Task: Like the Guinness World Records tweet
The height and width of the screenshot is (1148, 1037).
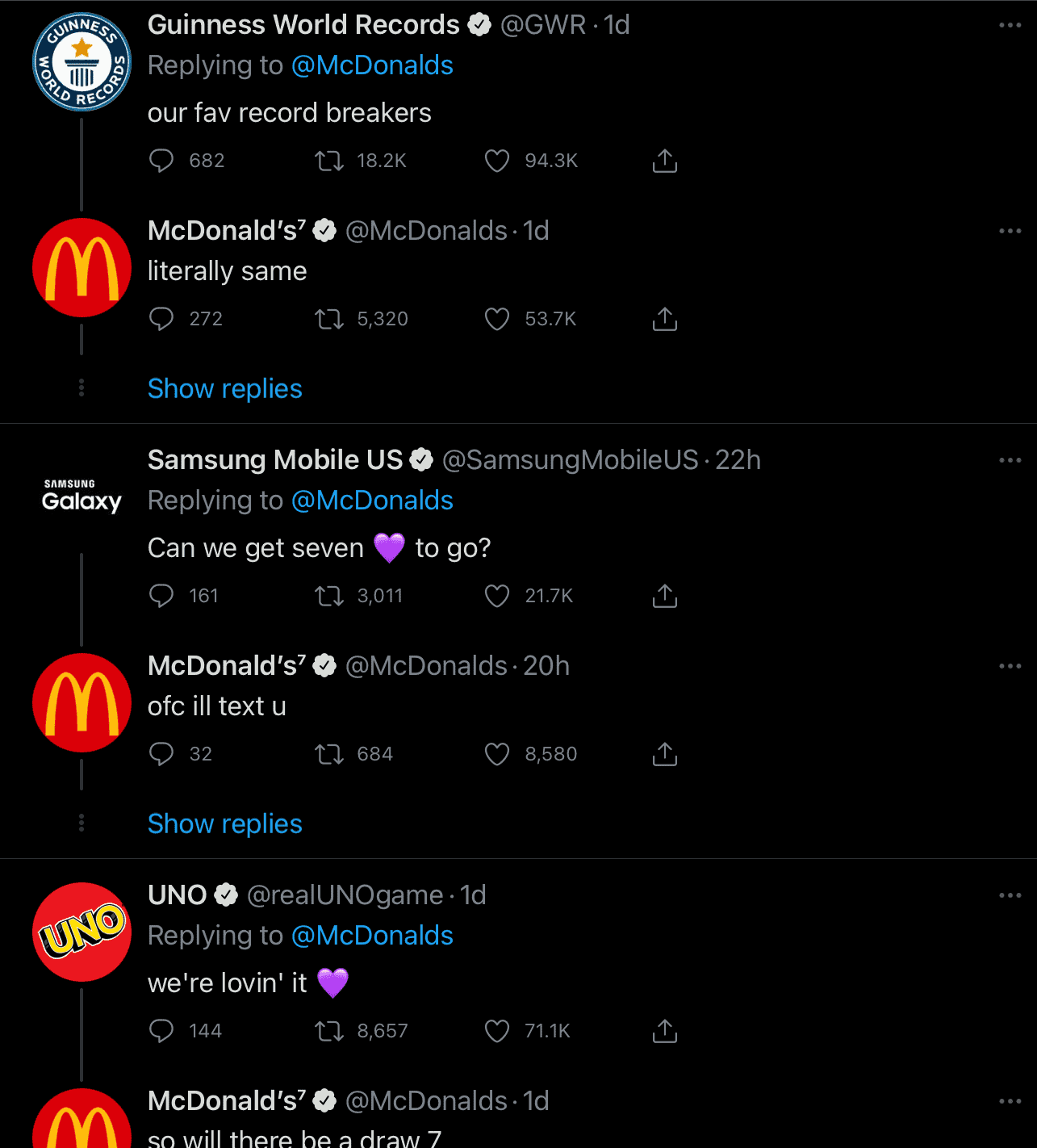Action: click(x=497, y=161)
